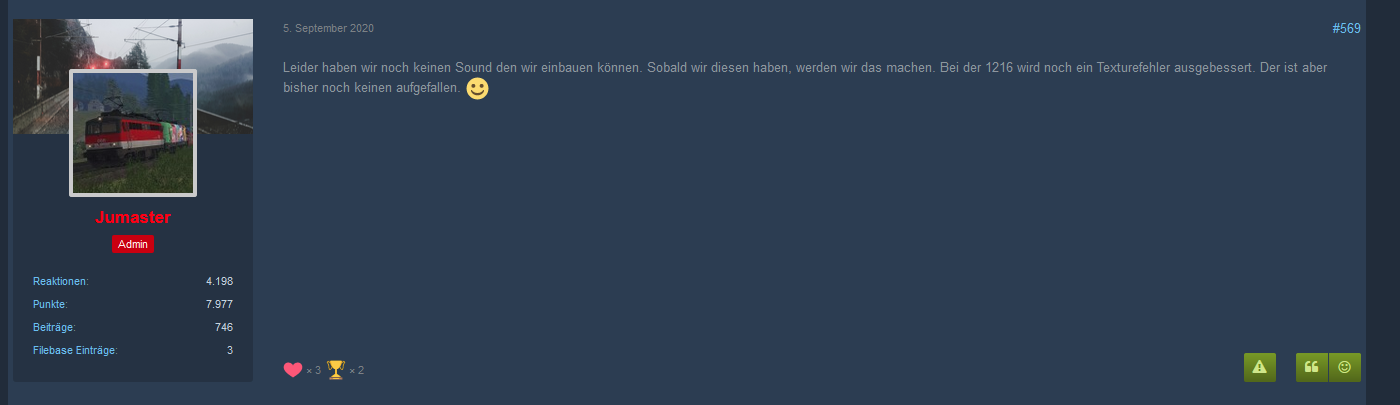Click the trophy reaction icon

336,370
